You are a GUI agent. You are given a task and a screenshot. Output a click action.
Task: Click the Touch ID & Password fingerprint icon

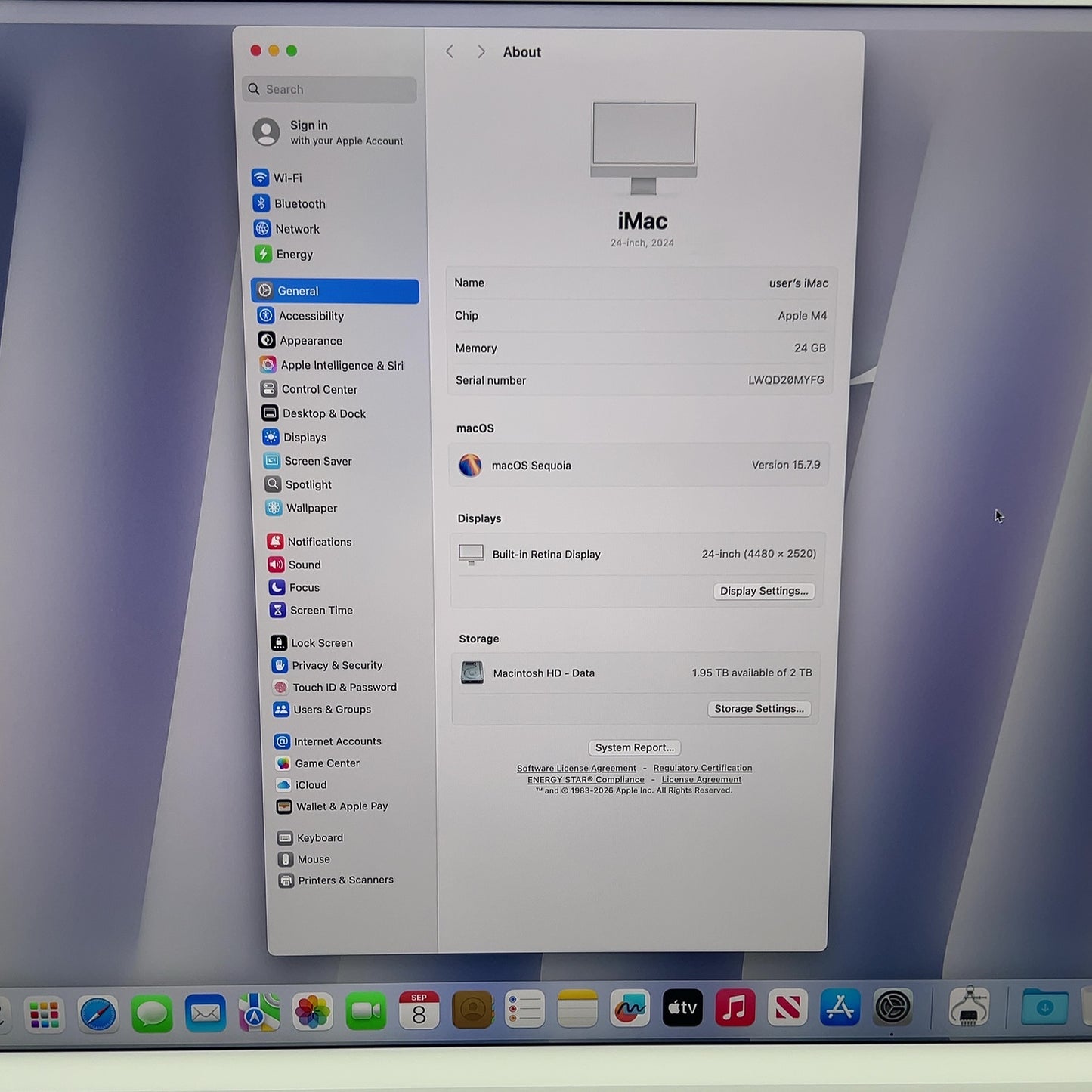click(x=280, y=687)
